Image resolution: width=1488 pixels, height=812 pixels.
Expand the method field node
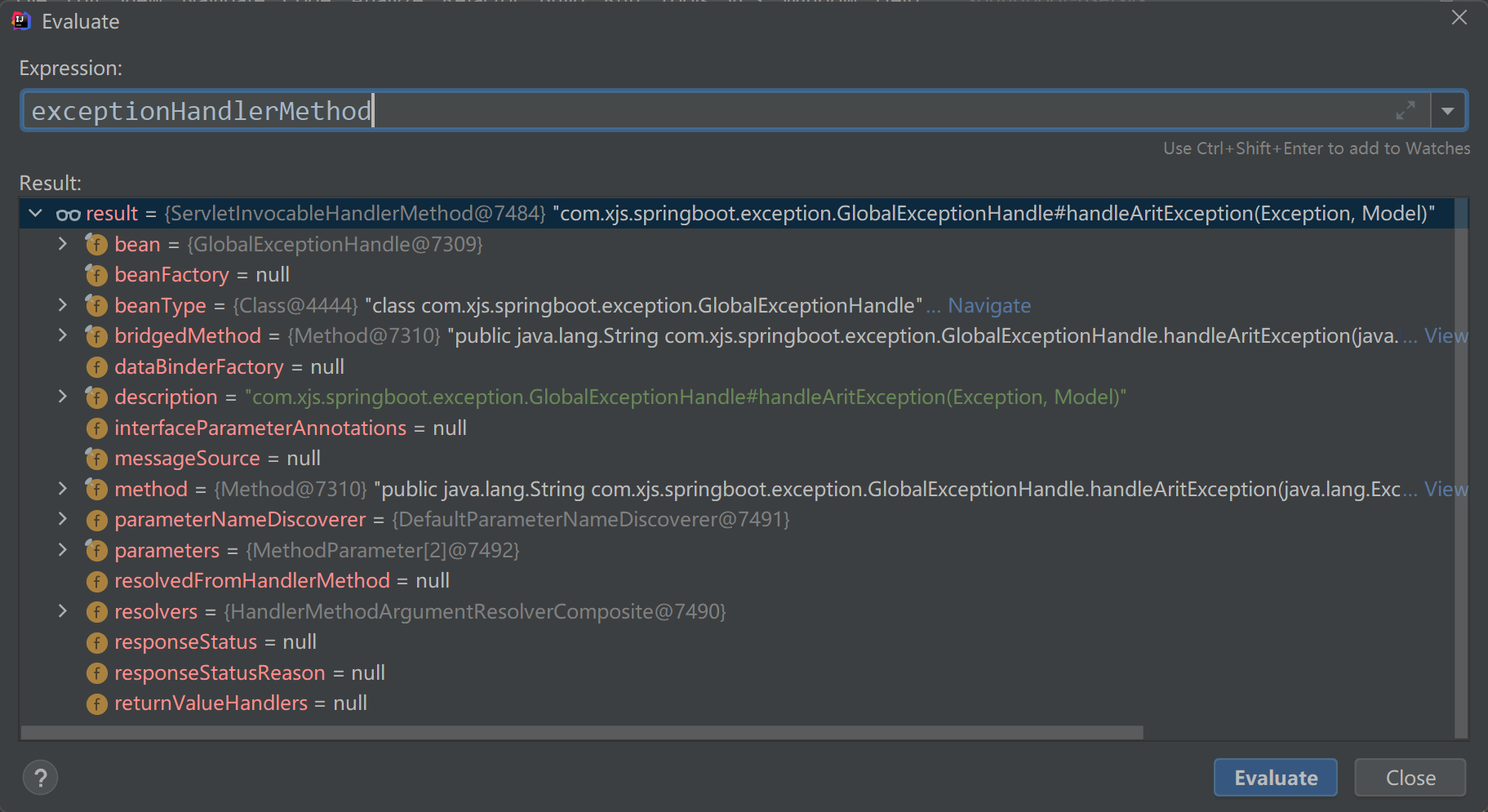63,489
